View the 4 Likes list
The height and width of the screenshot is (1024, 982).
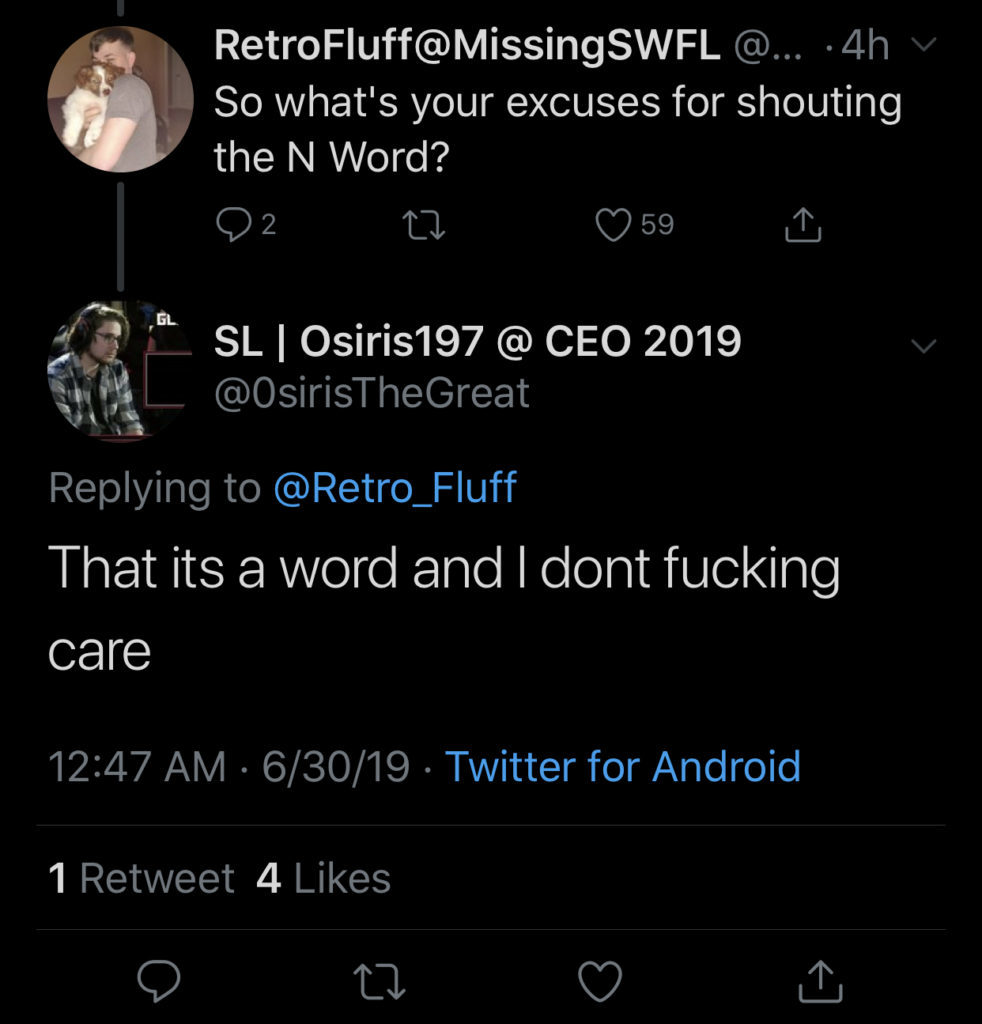[323, 878]
